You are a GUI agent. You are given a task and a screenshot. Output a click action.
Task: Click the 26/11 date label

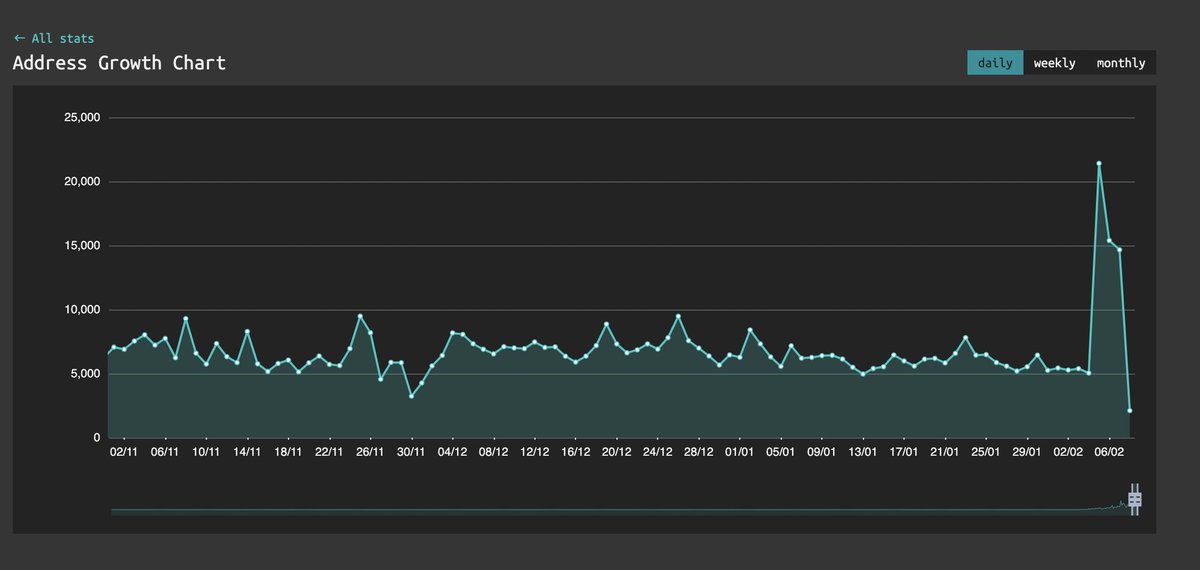370,452
